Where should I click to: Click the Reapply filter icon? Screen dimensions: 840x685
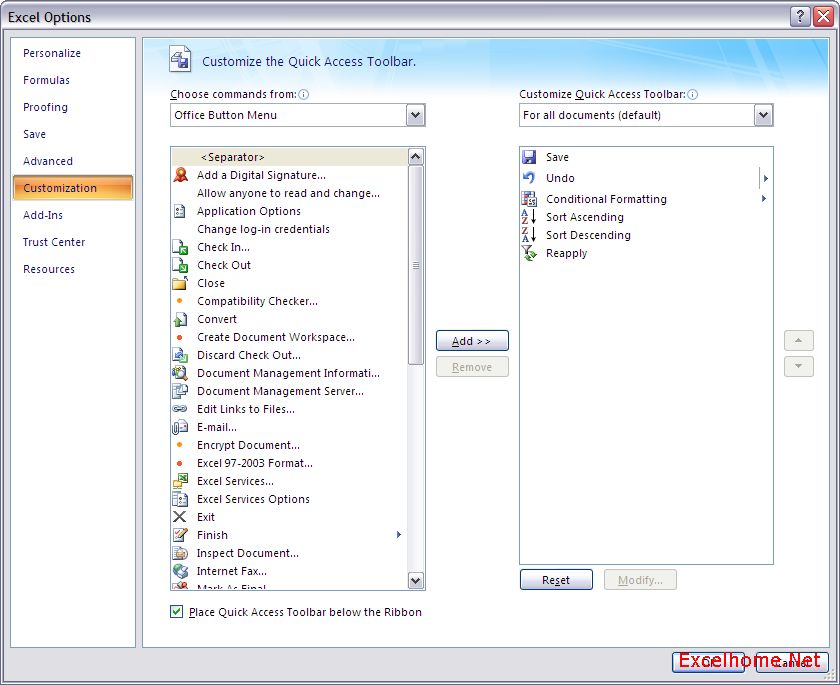click(x=529, y=253)
